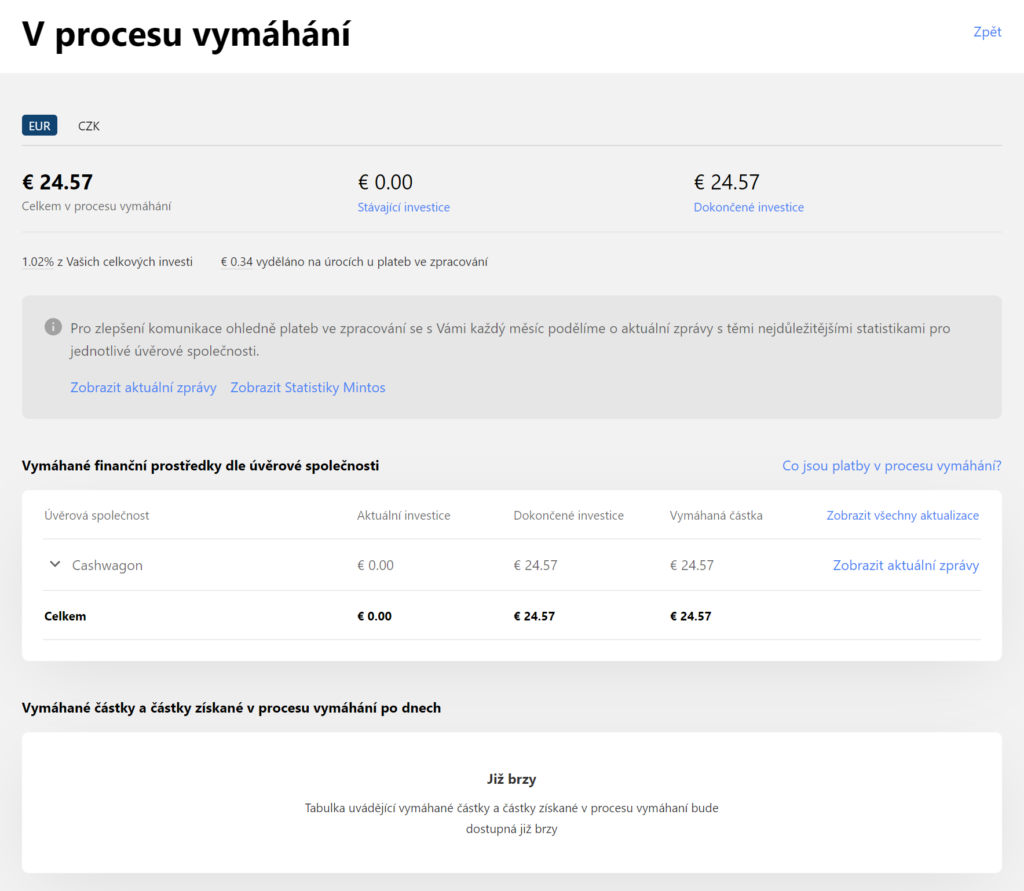Click the € 0.00 amount above Stávající investice
1024x891 pixels.
coord(385,182)
